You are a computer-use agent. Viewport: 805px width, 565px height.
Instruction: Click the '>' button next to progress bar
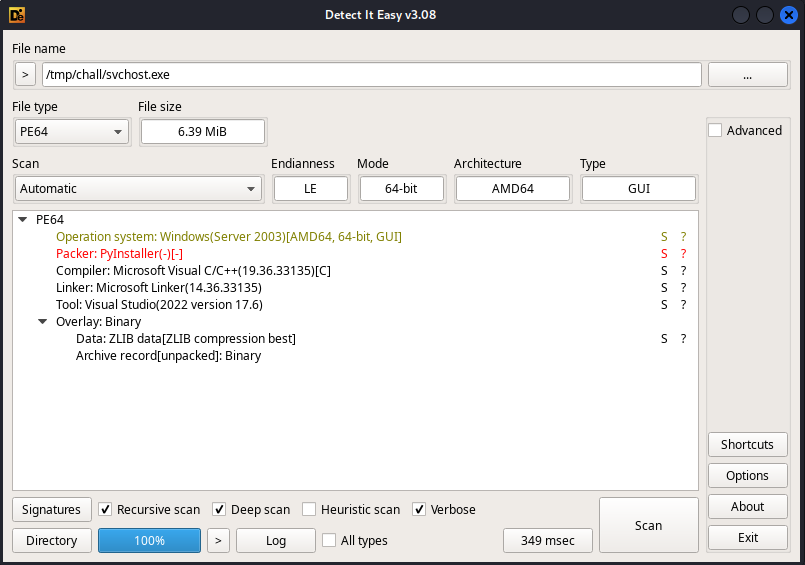coord(218,540)
